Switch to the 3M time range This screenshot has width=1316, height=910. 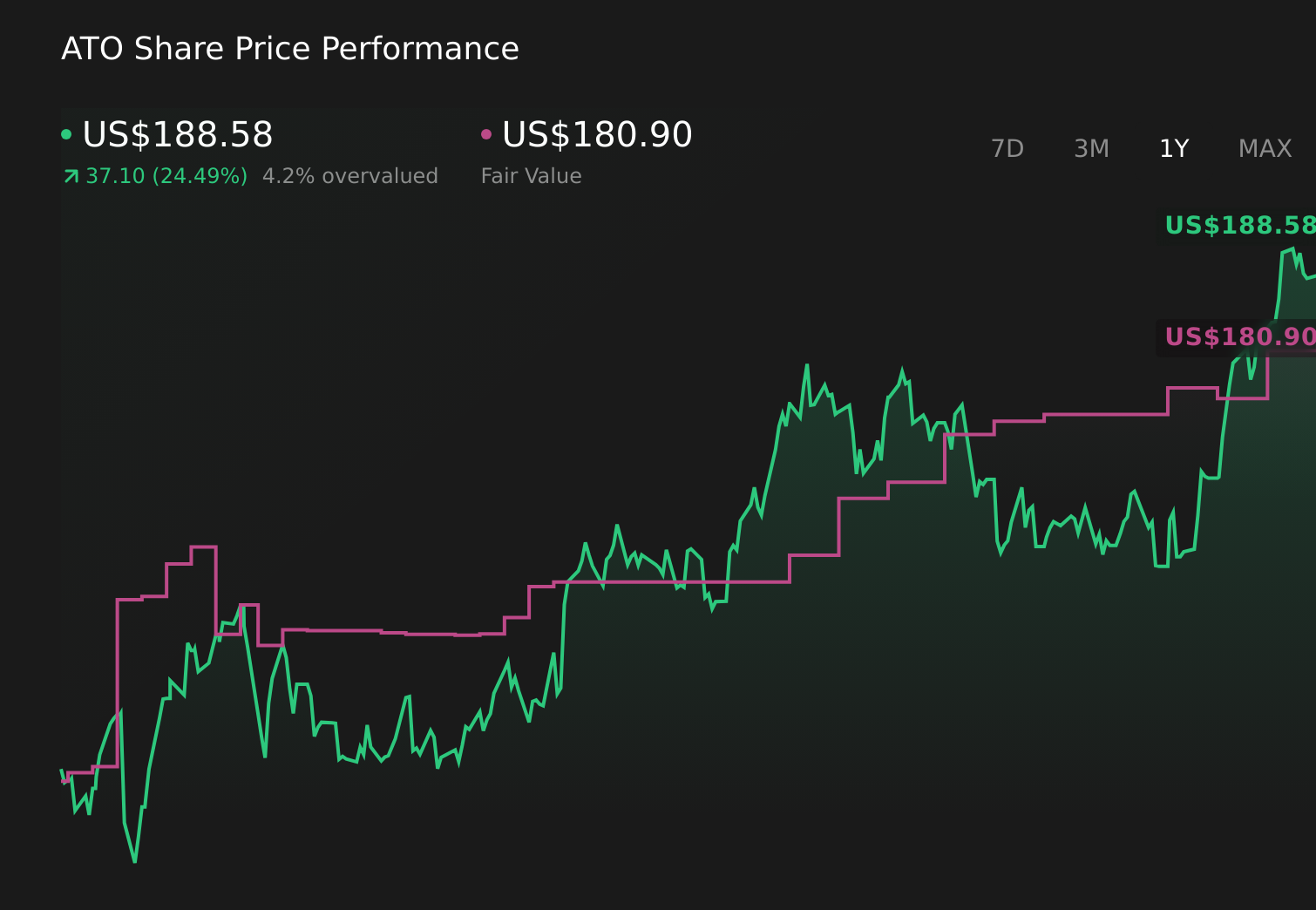coord(1090,148)
